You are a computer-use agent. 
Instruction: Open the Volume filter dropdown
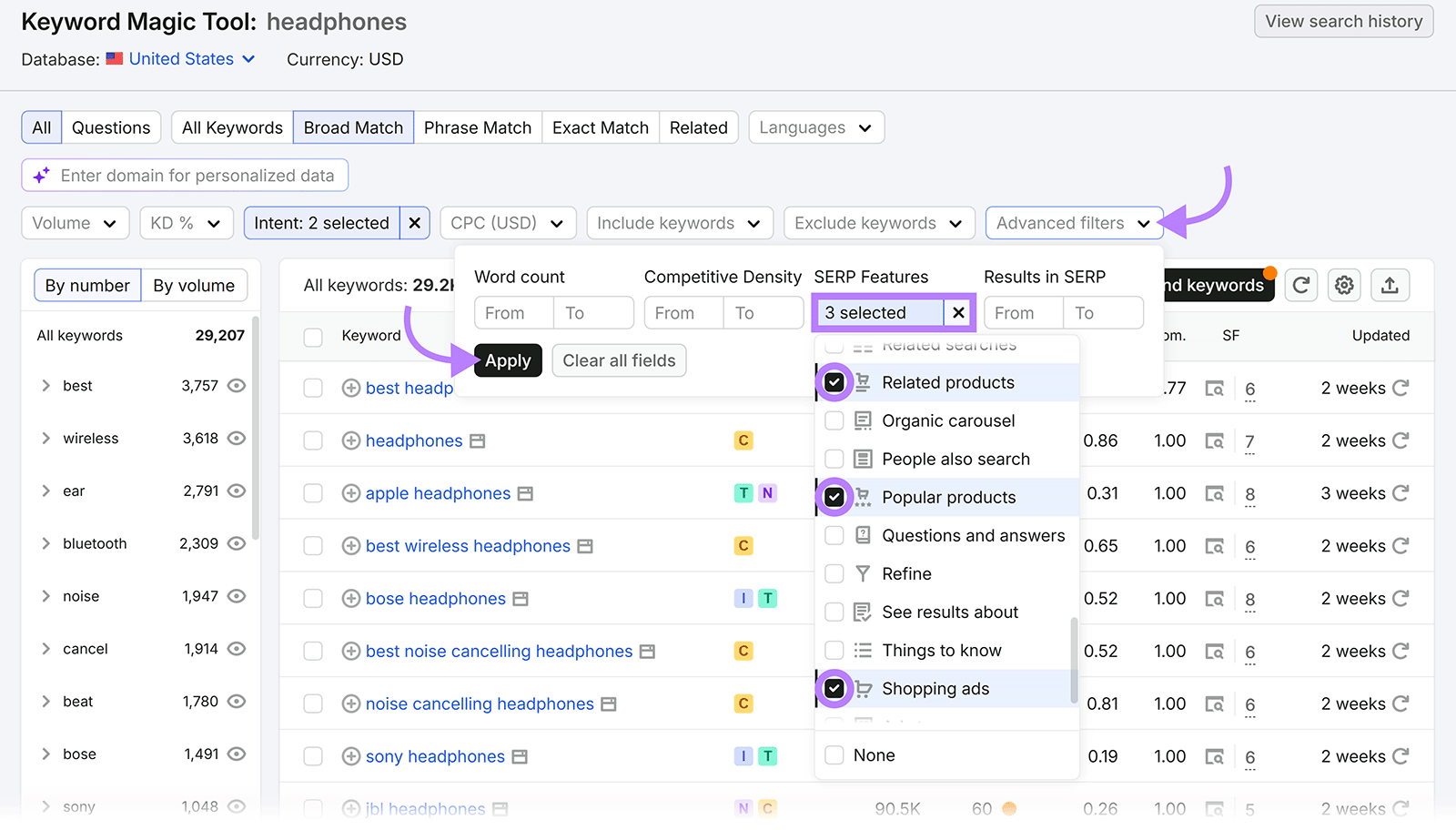[x=76, y=223]
